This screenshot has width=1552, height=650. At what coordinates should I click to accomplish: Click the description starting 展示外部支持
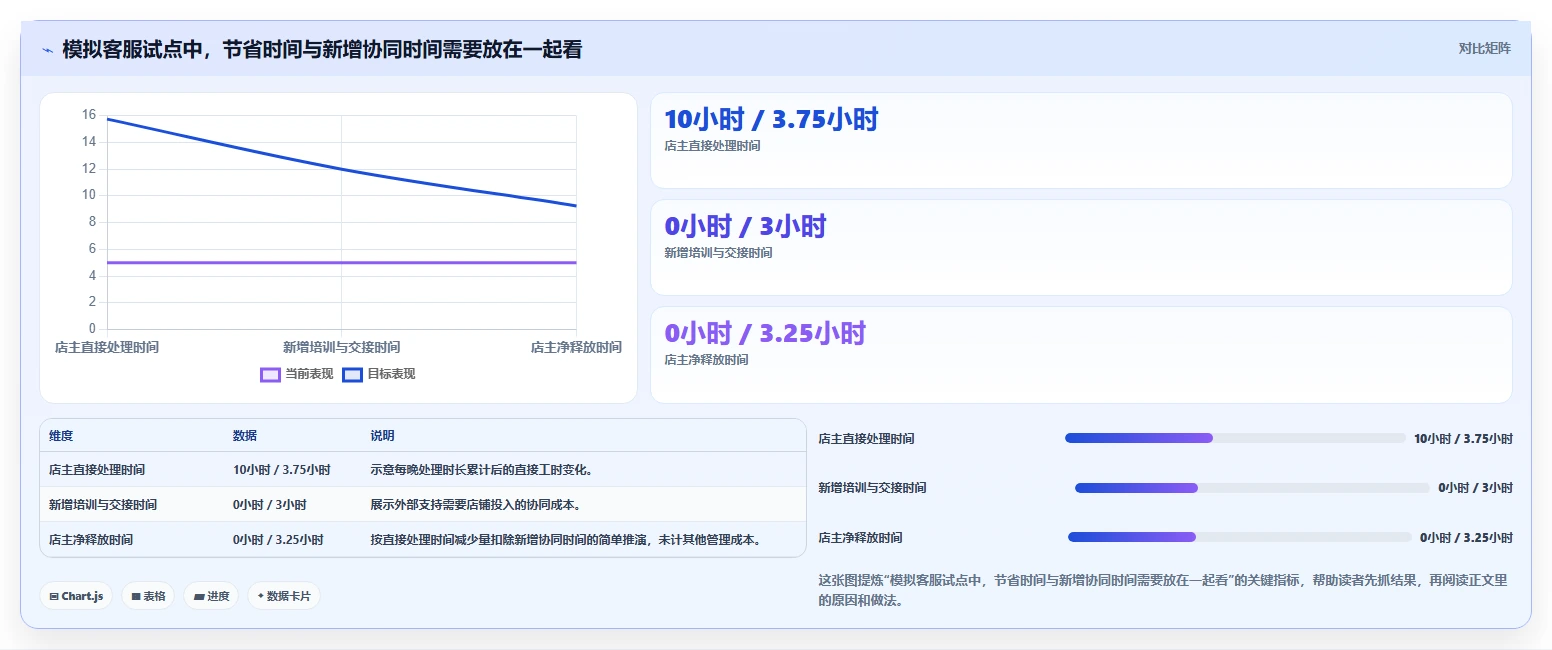tap(475, 504)
